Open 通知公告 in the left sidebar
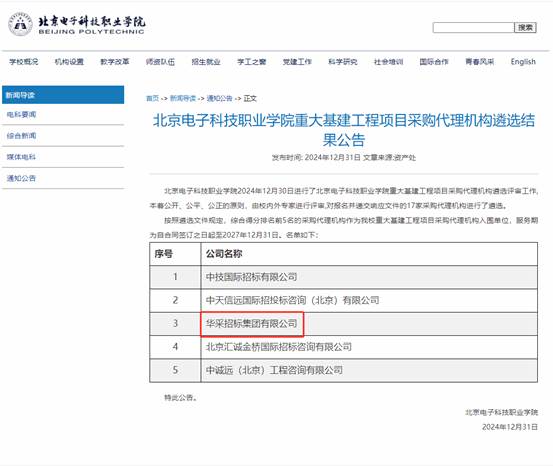 [x=21, y=178]
